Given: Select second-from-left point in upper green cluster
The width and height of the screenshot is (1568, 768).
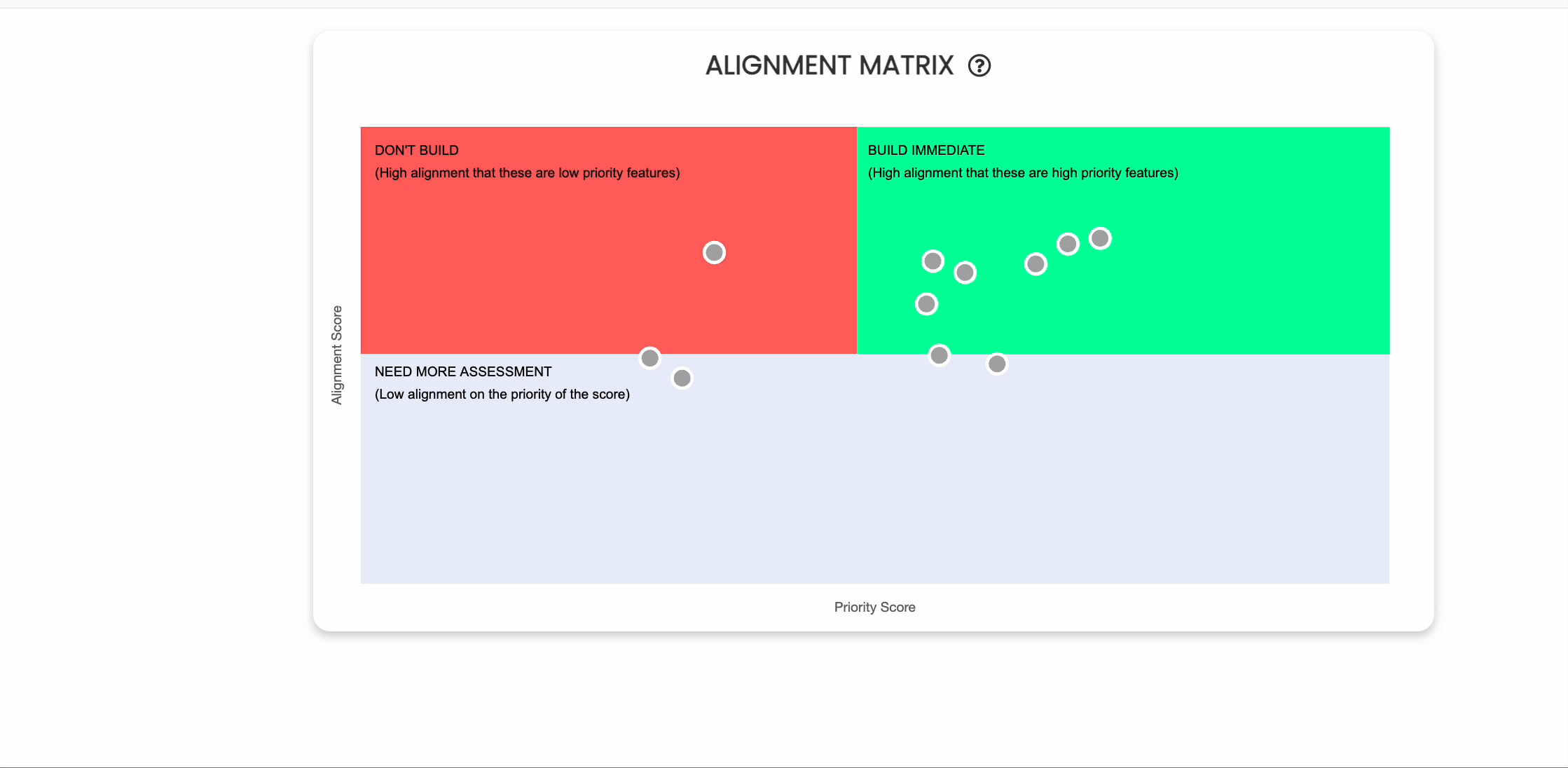Looking at the screenshot, I should click(965, 273).
